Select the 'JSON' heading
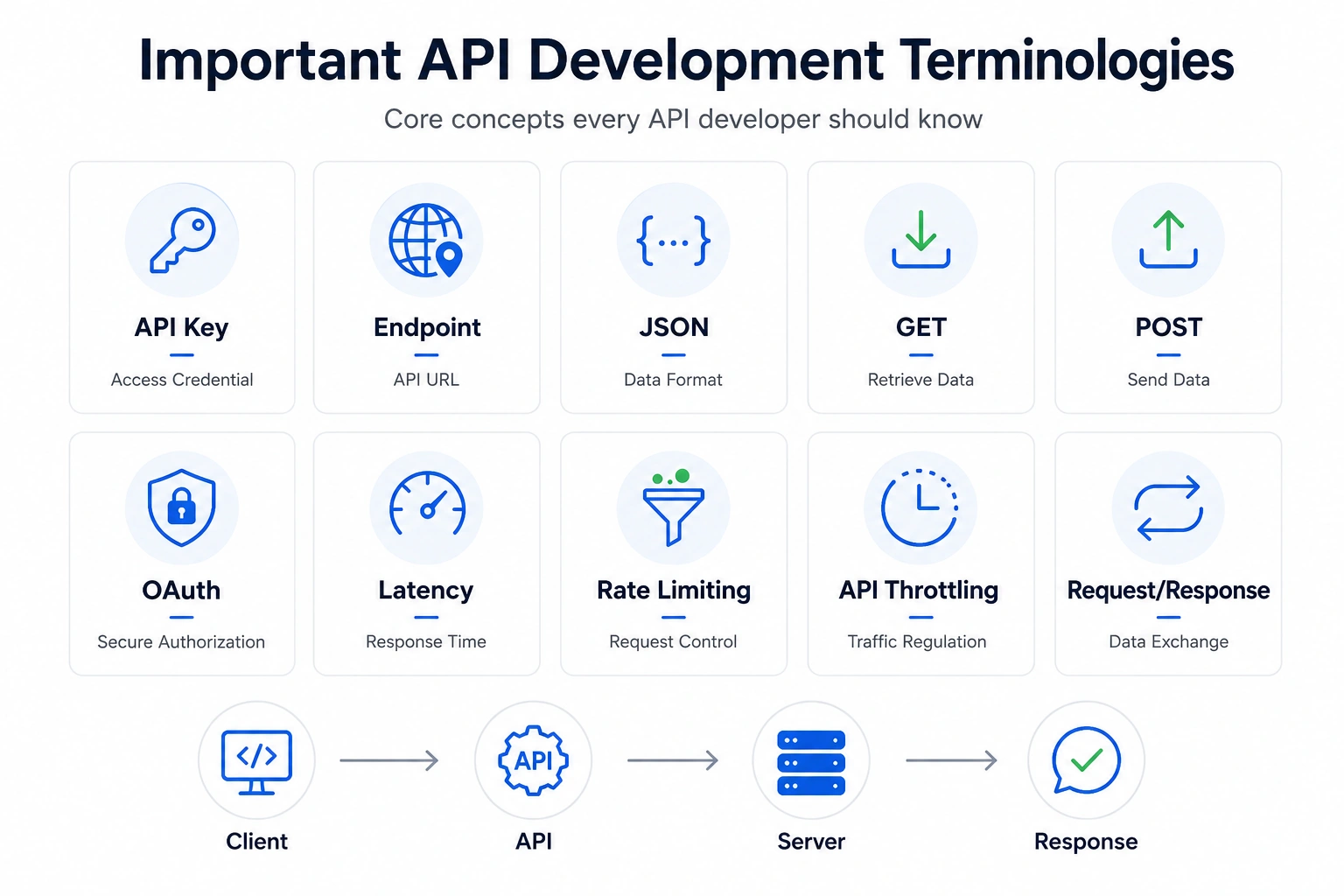The height and width of the screenshot is (896, 1344). tap(674, 327)
